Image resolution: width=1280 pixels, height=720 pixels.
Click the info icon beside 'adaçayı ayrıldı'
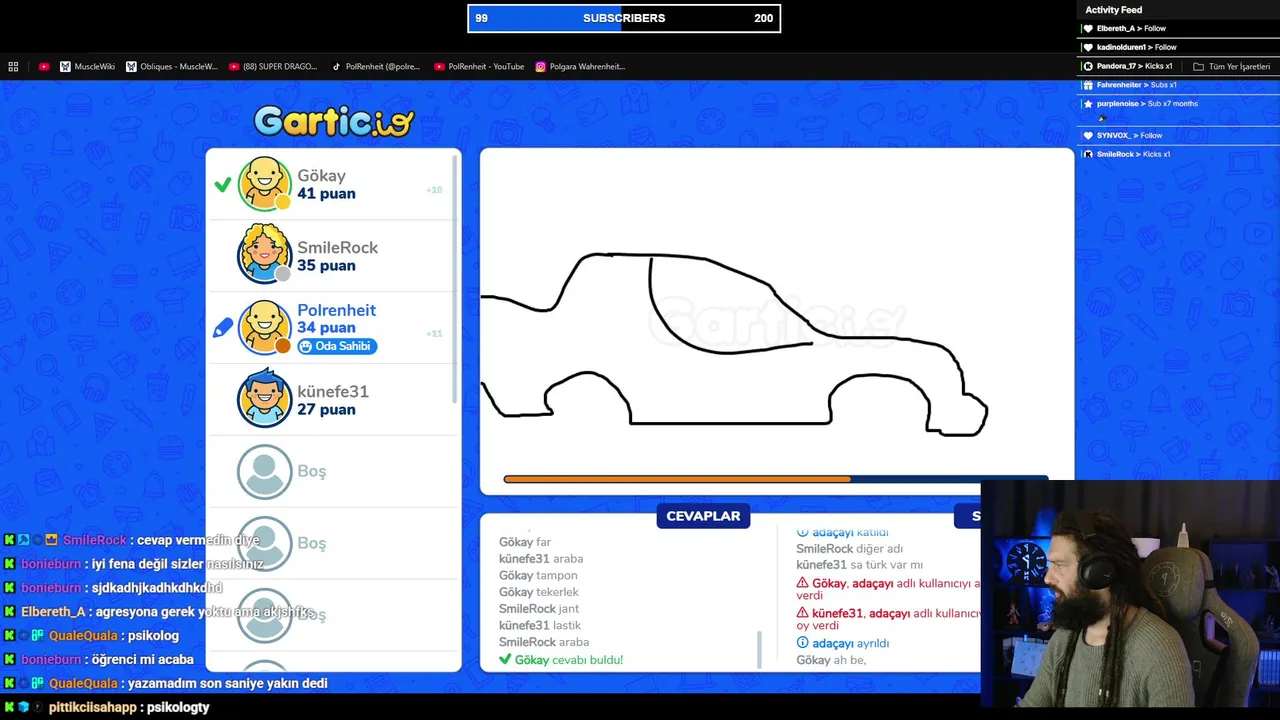(802, 643)
